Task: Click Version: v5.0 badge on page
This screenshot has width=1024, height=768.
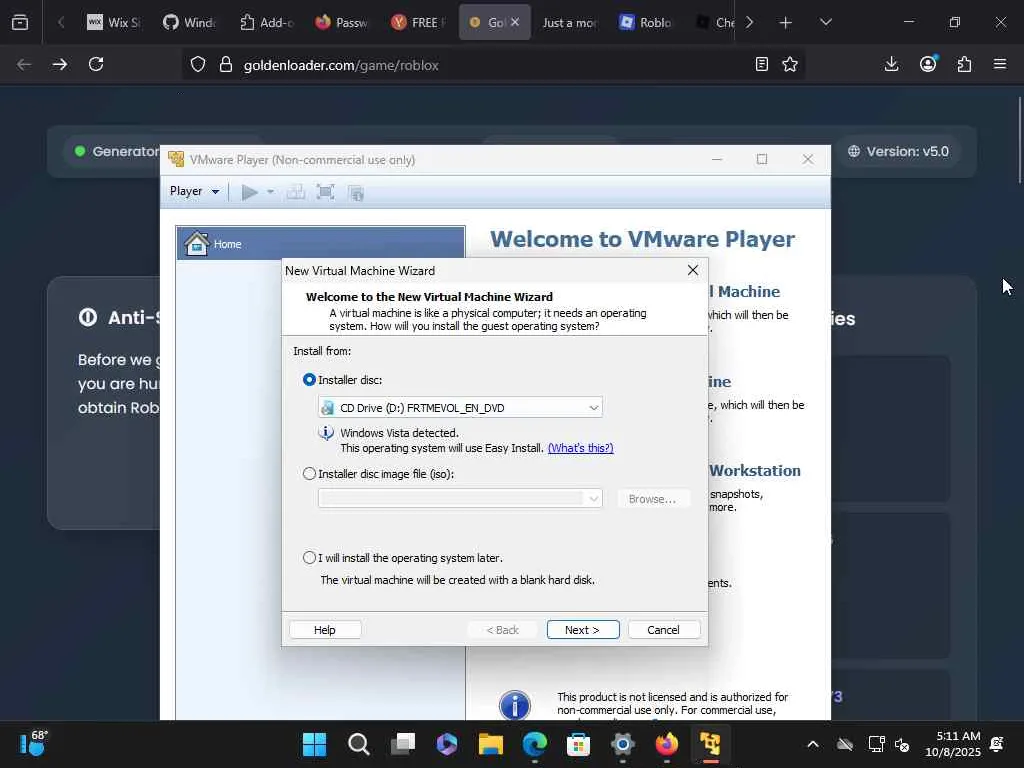Action: (x=899, y=152)
